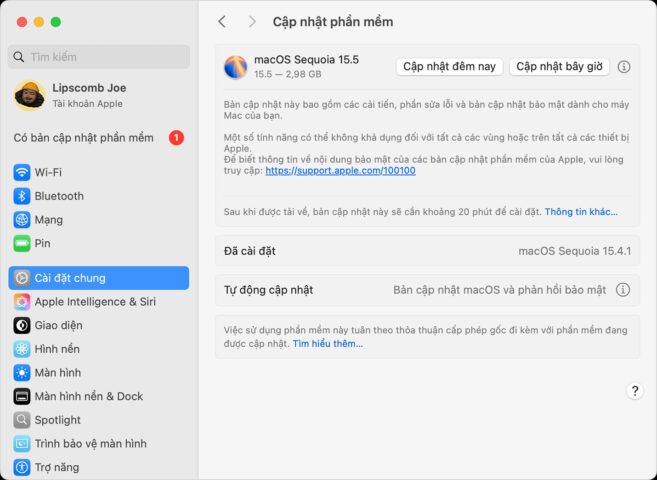Click the macOS Sequoia 15.5 heading
657x480 pixels.
[306, 60]
